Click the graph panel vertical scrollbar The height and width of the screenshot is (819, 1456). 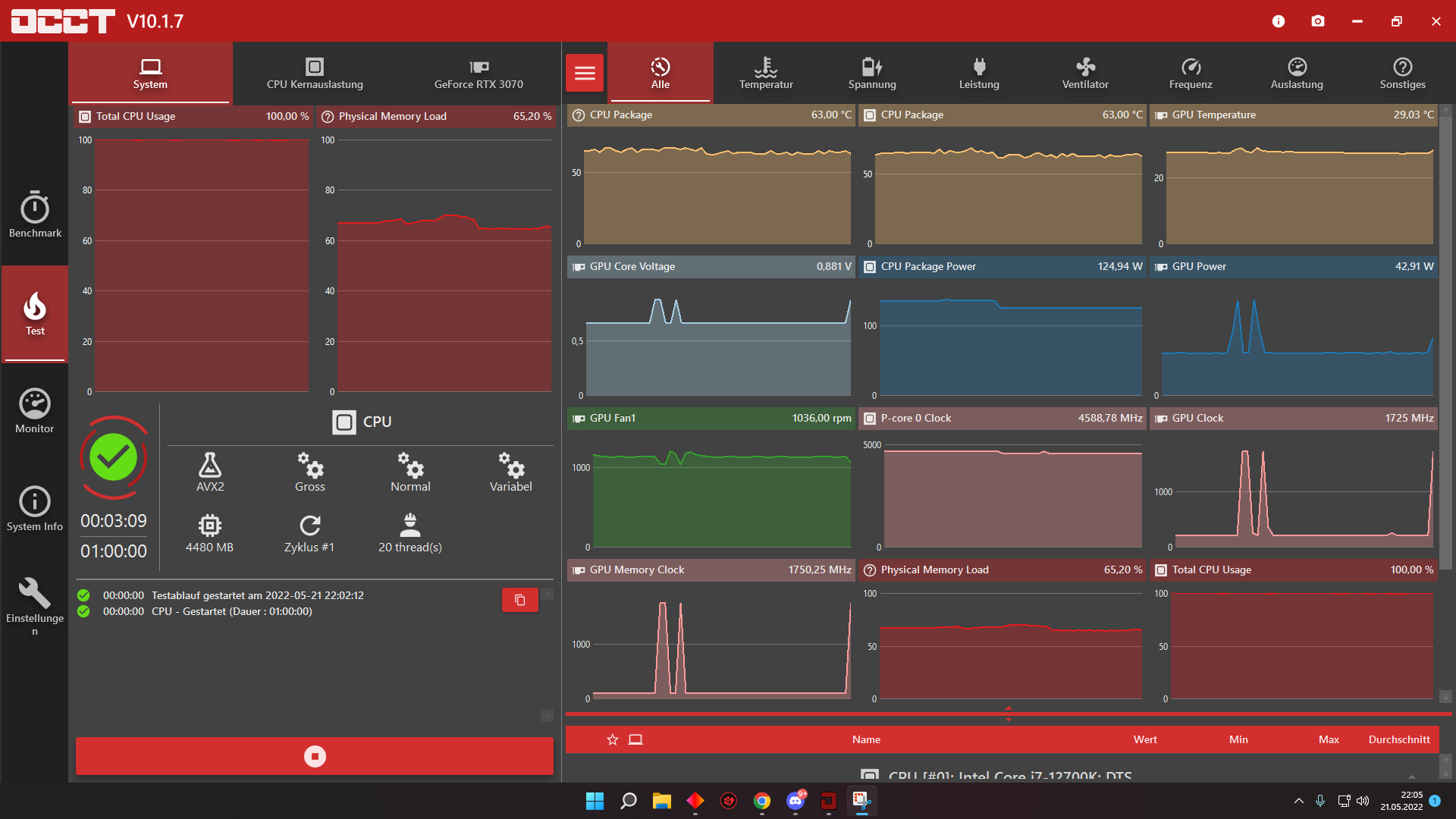[x=1446, y=341]
